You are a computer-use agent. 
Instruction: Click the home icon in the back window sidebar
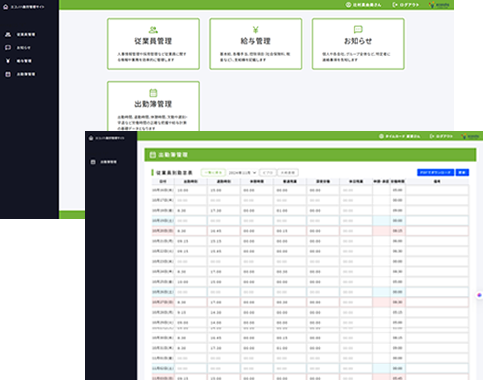click(6, 7)
